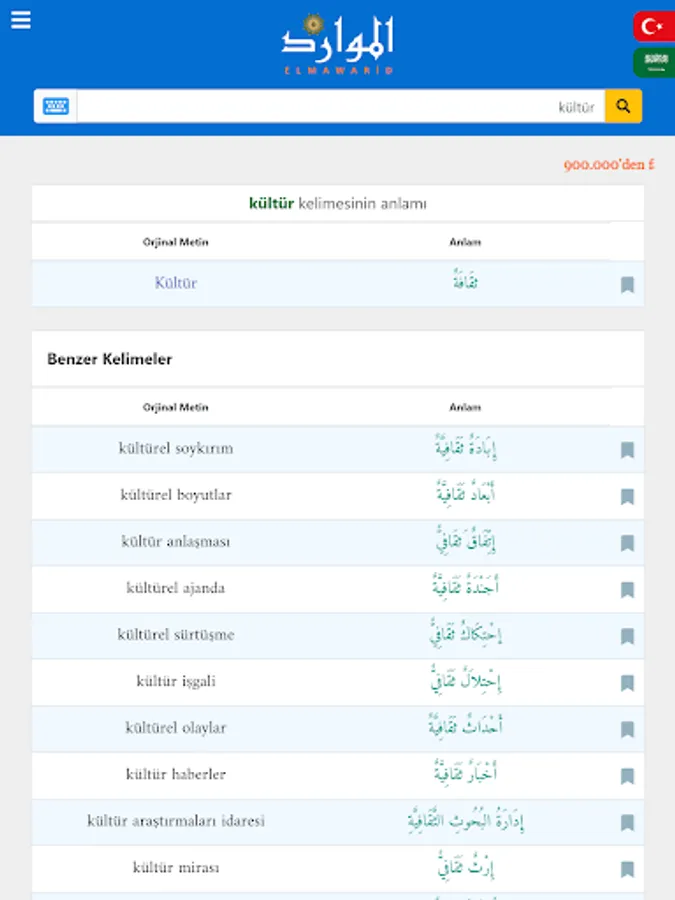This screenshot has height=900, width=675.
Task: Select the text kültür araştırmaları idaresi
Action: 176,821
